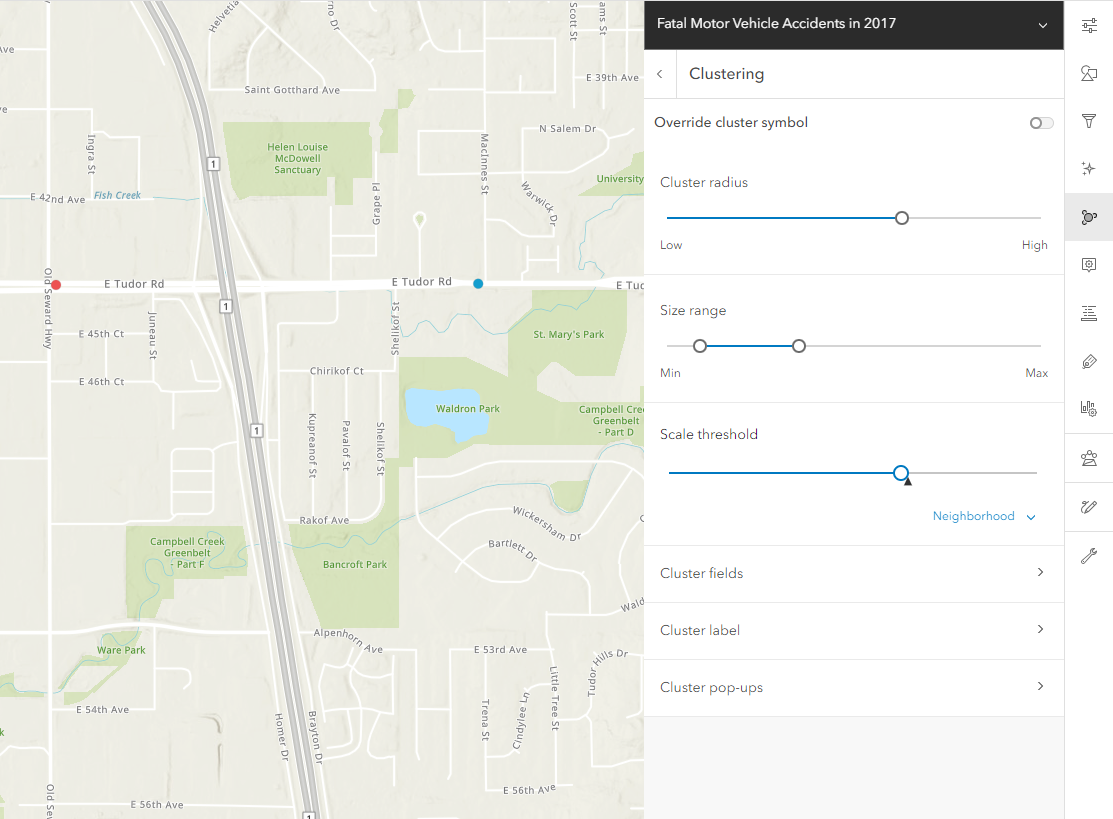Go back using the left chevron button

coord(660,73)
